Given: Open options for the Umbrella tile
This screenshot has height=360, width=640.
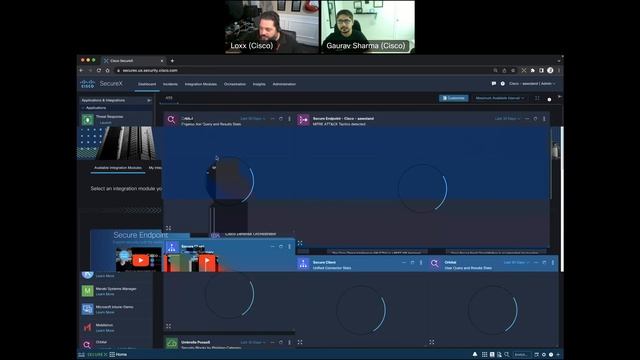Looking at the screenshot, I should (x=289, y=342).
